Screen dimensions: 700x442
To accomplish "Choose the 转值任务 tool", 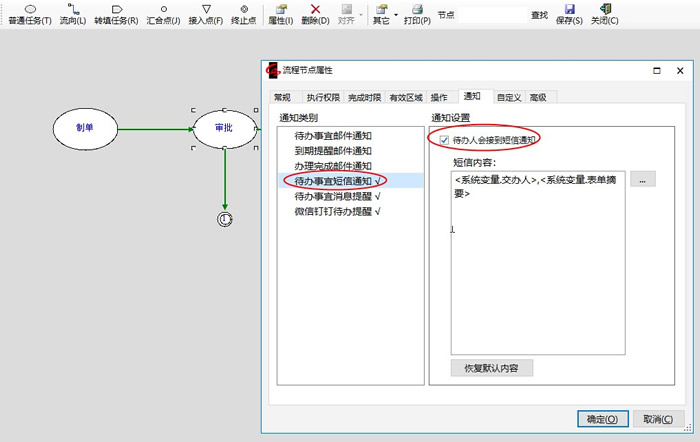I will pos(115,13).
